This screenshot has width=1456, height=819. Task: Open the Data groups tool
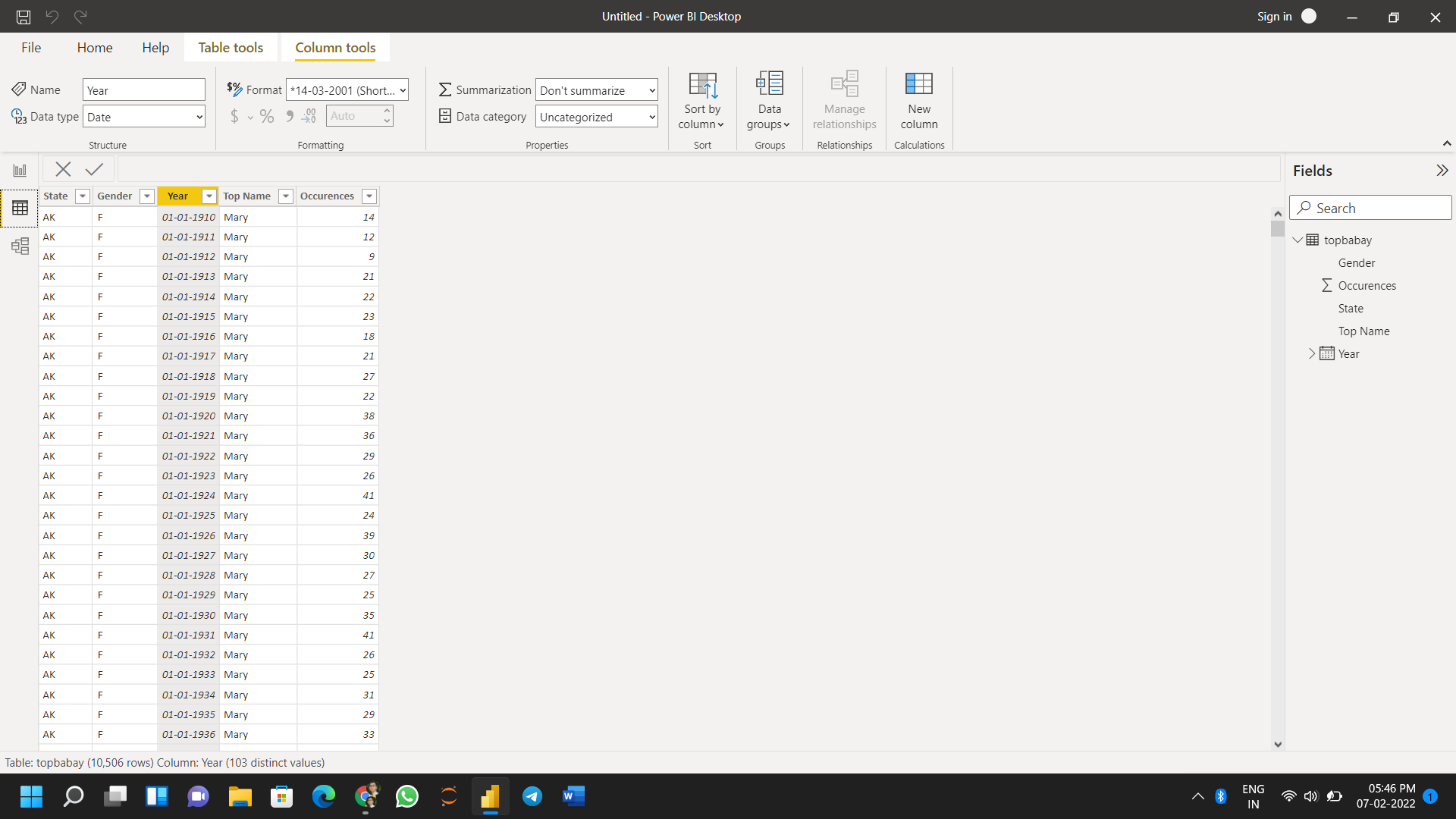tap(768, 101)
